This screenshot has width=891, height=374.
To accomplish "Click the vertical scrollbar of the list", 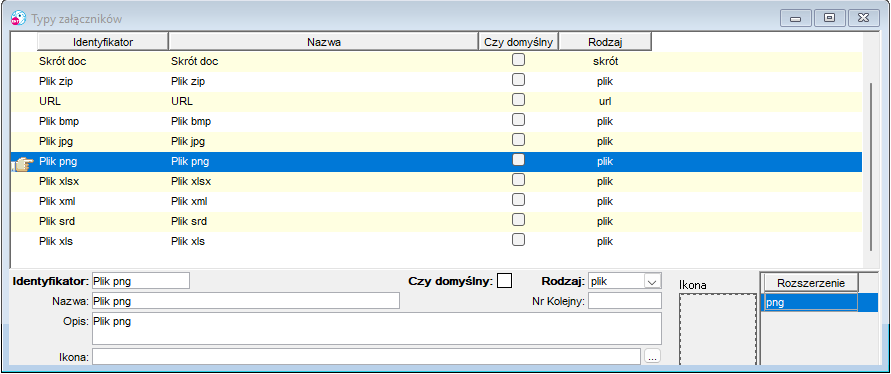I will 871,167.
